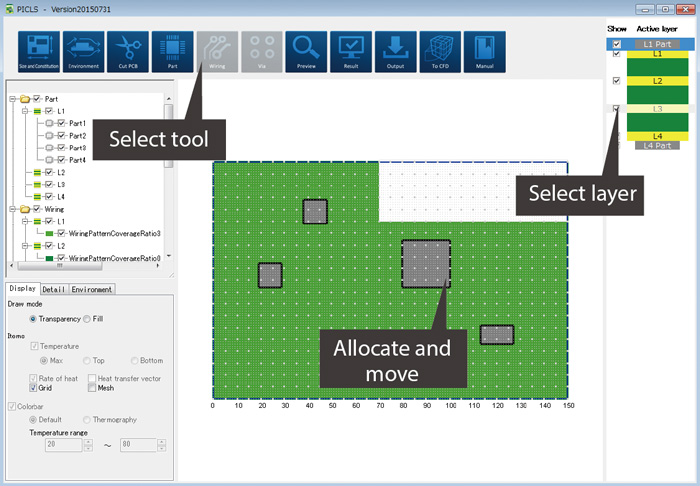Click the Part2 component icon

[x=50, y=136]
